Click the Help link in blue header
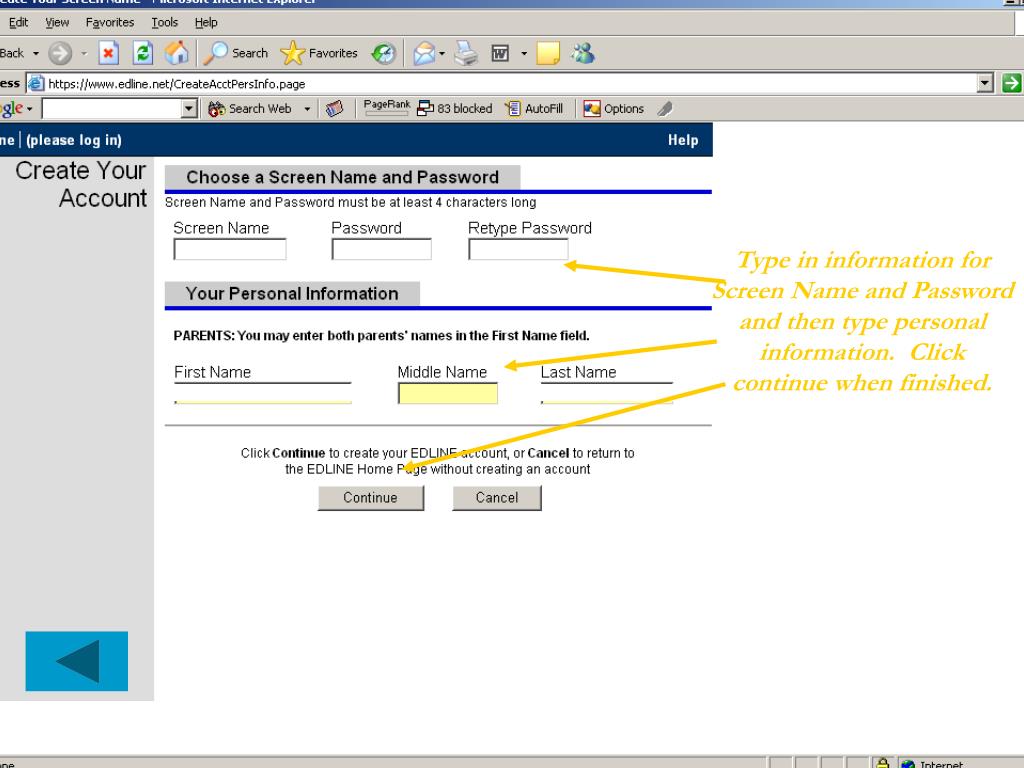Viewport: 1024px width, 768px height. 683,140
